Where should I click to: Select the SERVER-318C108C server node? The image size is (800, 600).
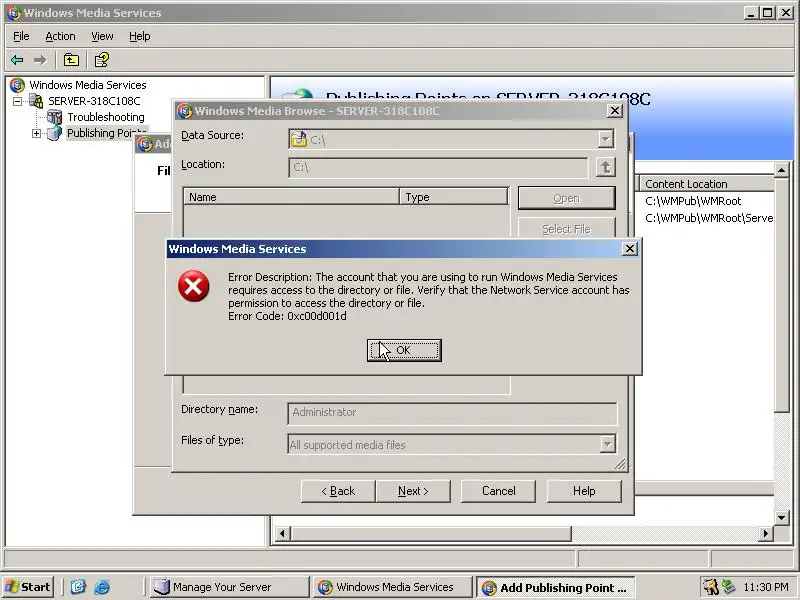coord(94,101)
